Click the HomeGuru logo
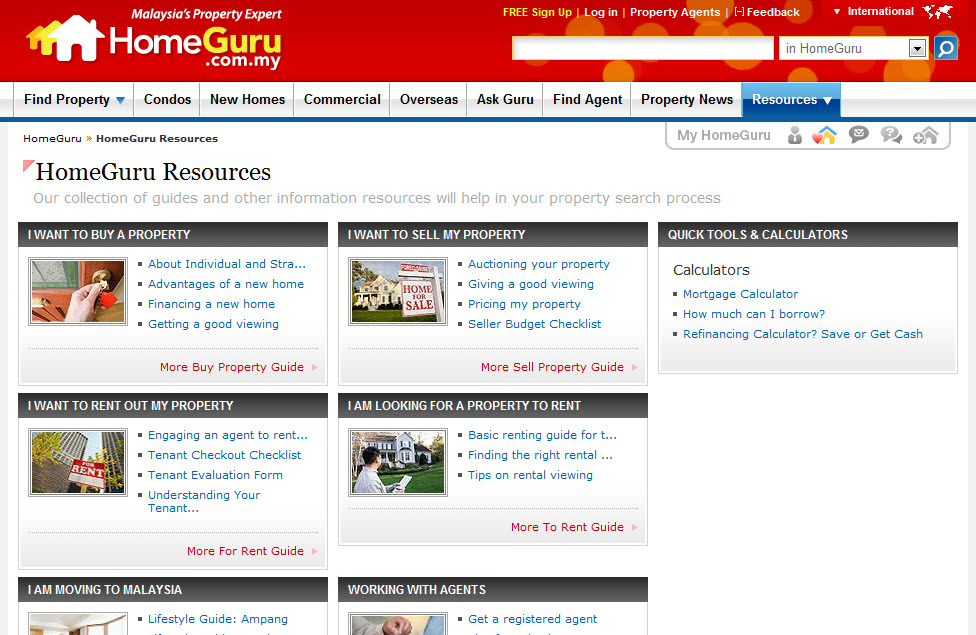The height and width of the screenshot is (635, 976). [x=155, y=41]
